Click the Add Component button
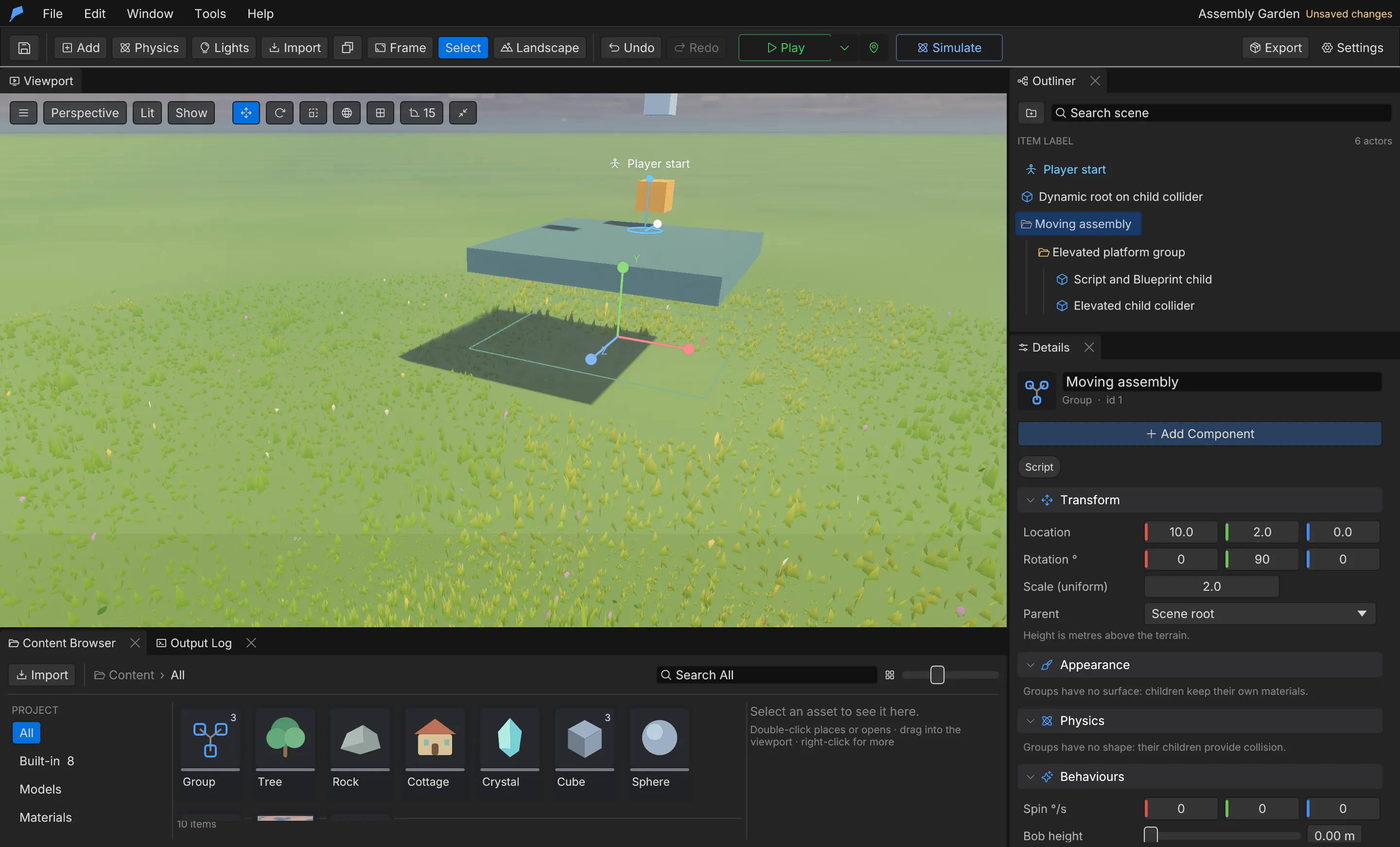1400x847 pixels. (1199, 434)
